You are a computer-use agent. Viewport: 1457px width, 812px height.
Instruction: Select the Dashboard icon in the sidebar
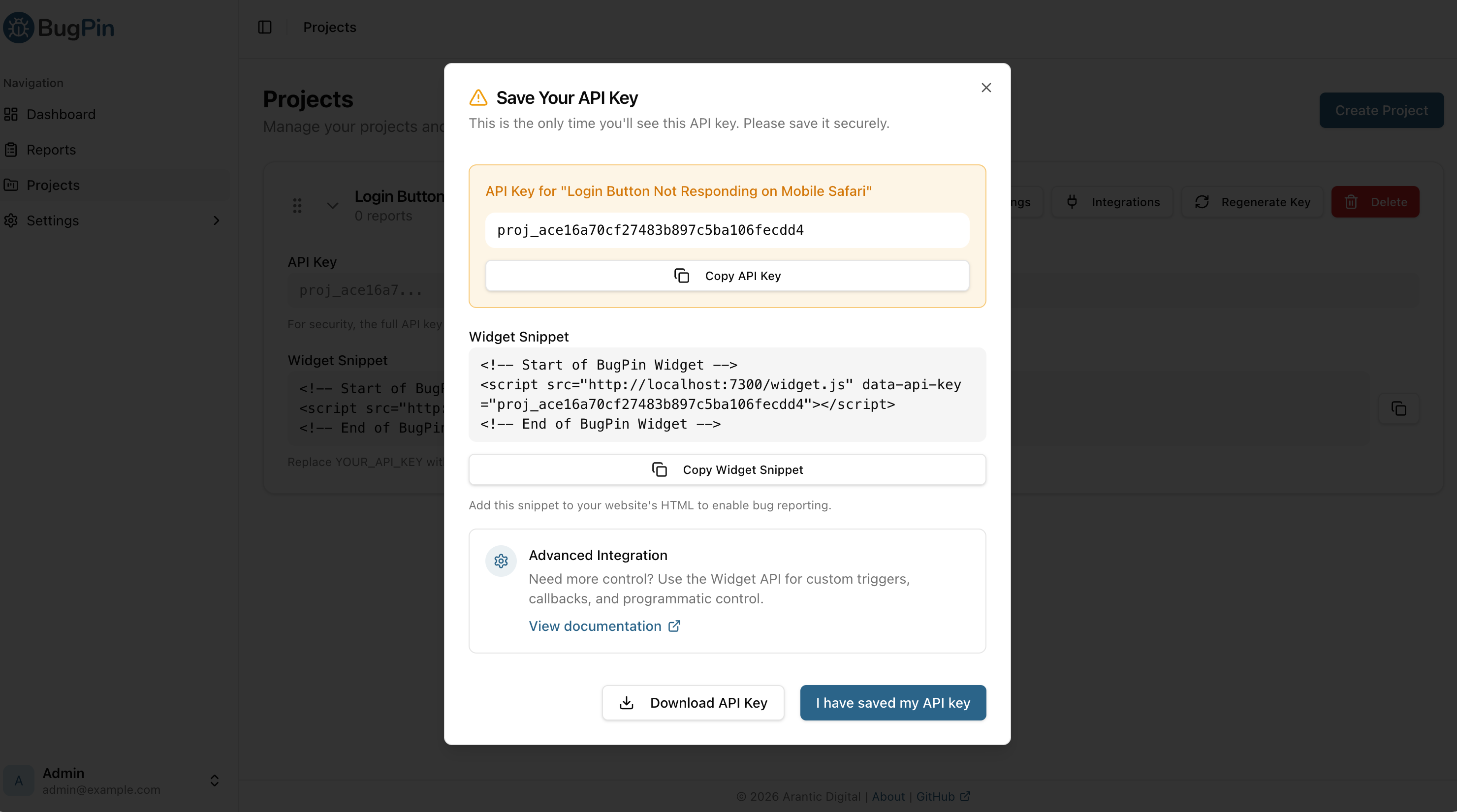(11, 114)
